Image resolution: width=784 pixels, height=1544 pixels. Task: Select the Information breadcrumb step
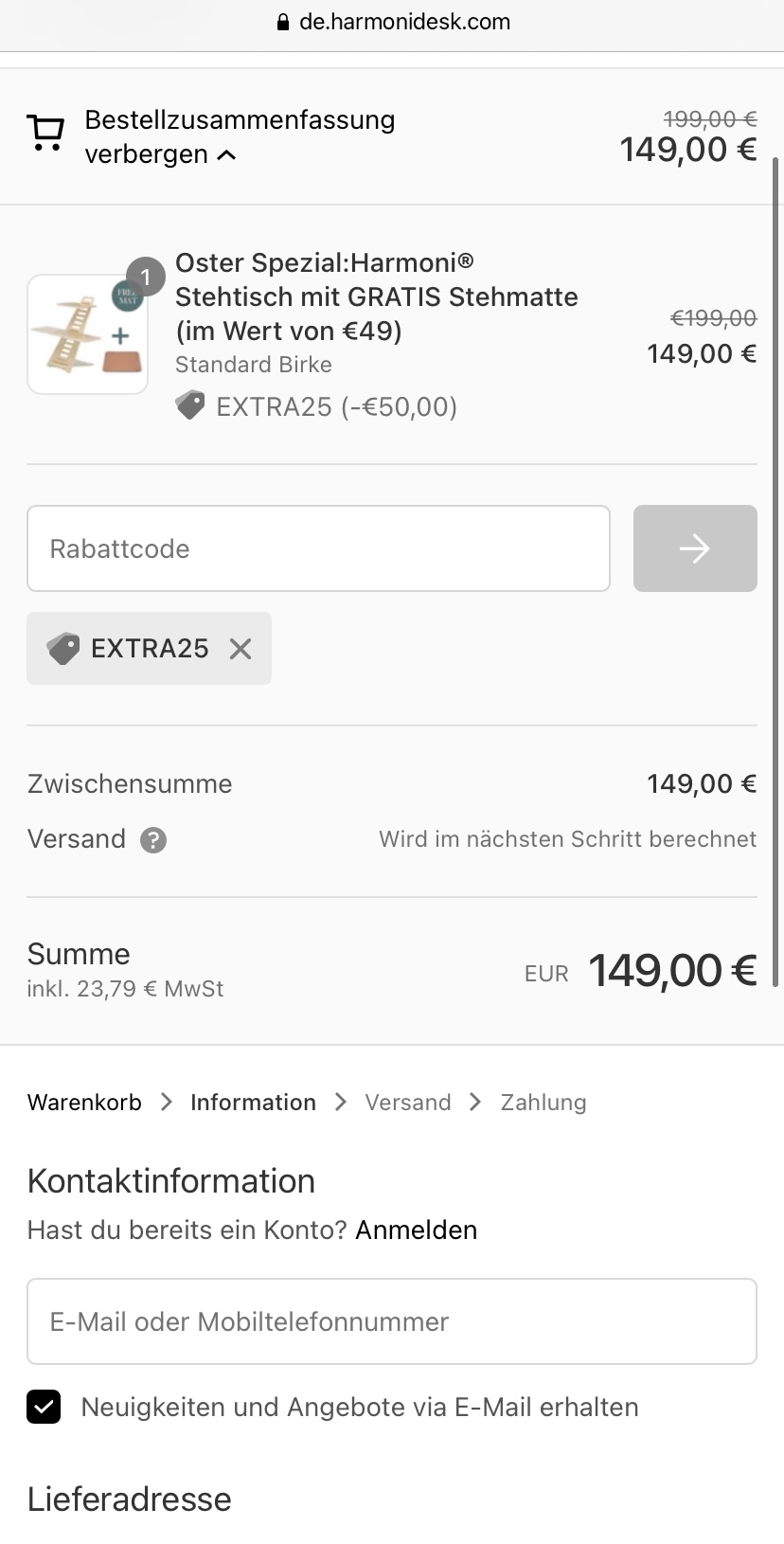pyautogui.click(x=253, y=1102)
